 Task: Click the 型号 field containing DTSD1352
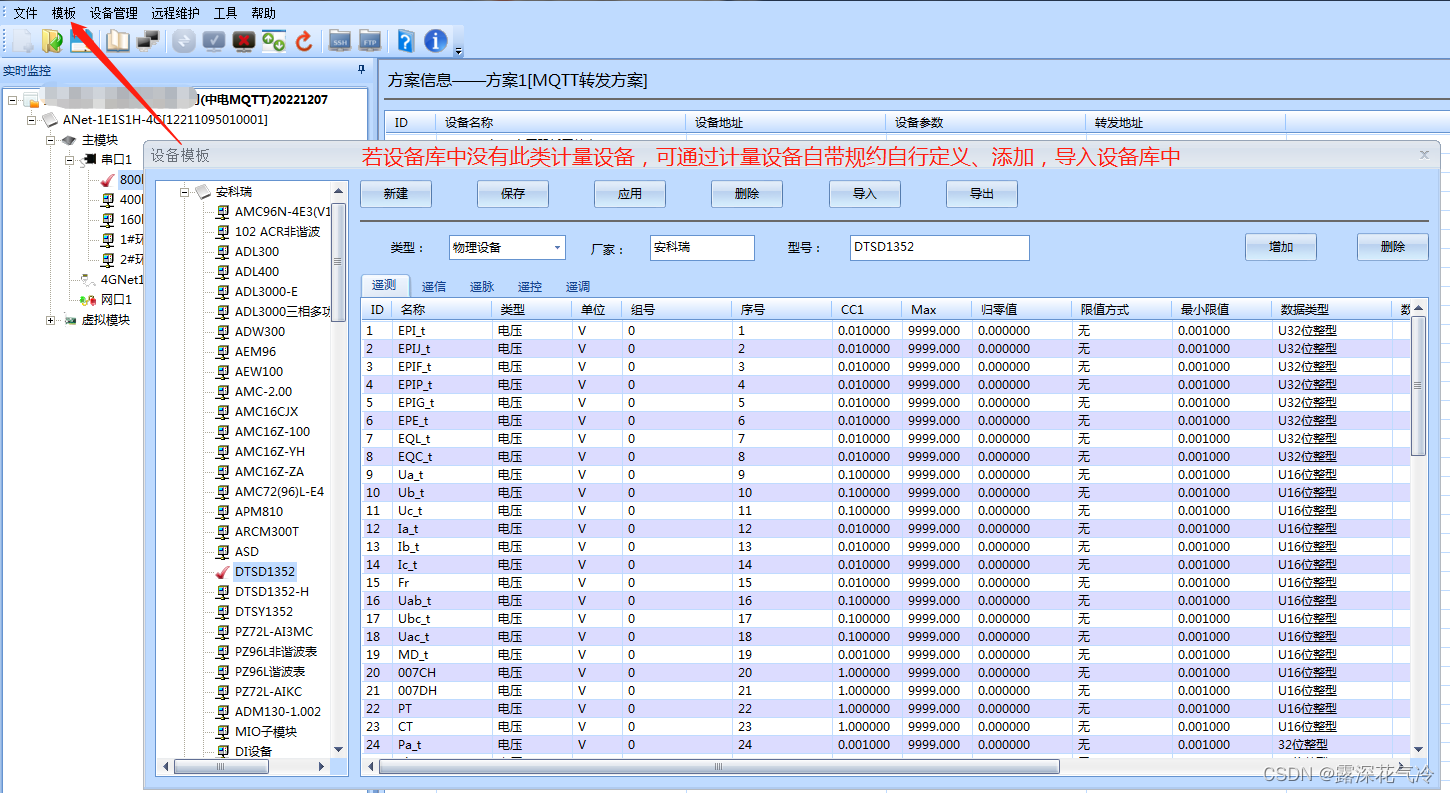coord(939,247)
